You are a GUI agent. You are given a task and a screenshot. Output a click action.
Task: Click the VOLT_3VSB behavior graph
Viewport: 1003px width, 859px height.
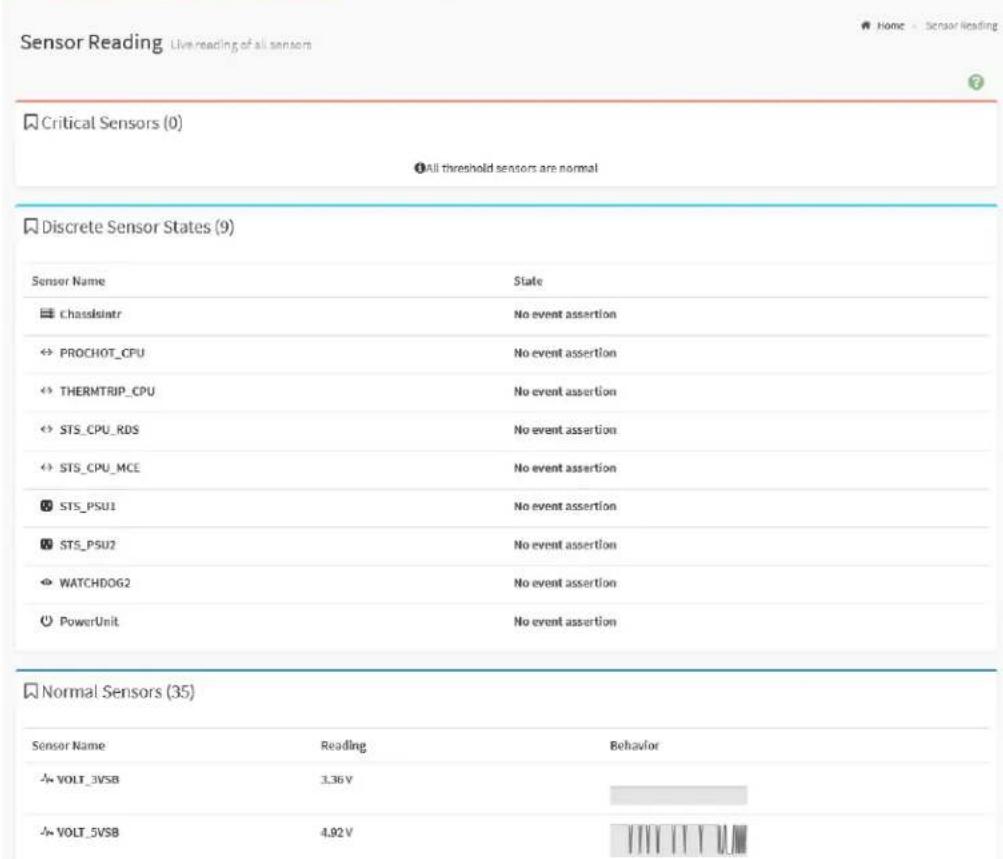click(678, 795)
